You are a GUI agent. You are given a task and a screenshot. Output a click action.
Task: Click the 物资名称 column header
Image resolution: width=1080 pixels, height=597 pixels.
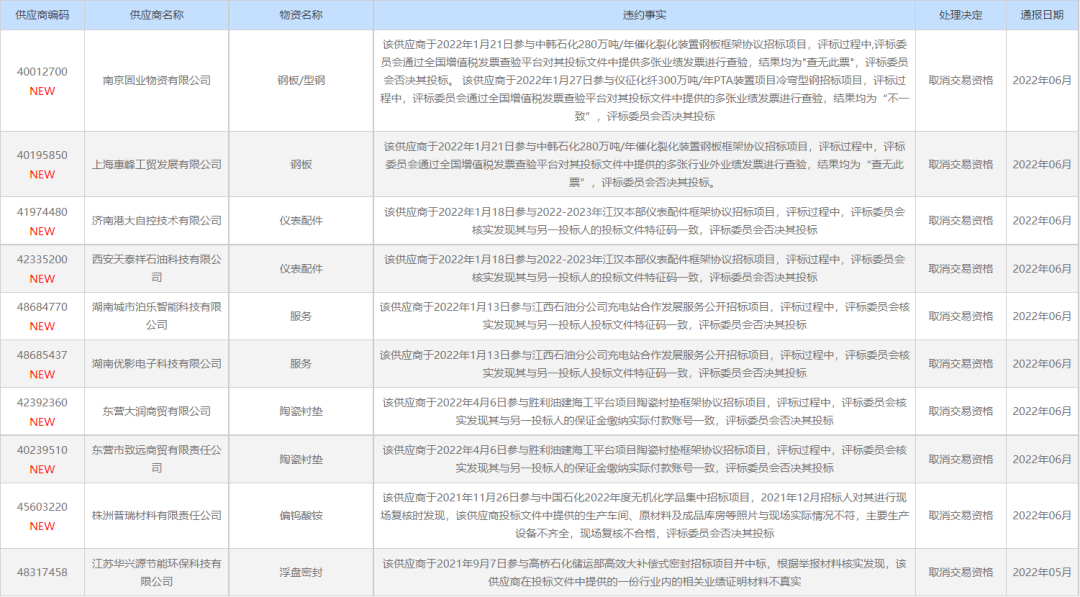click(x=301, y=14)
